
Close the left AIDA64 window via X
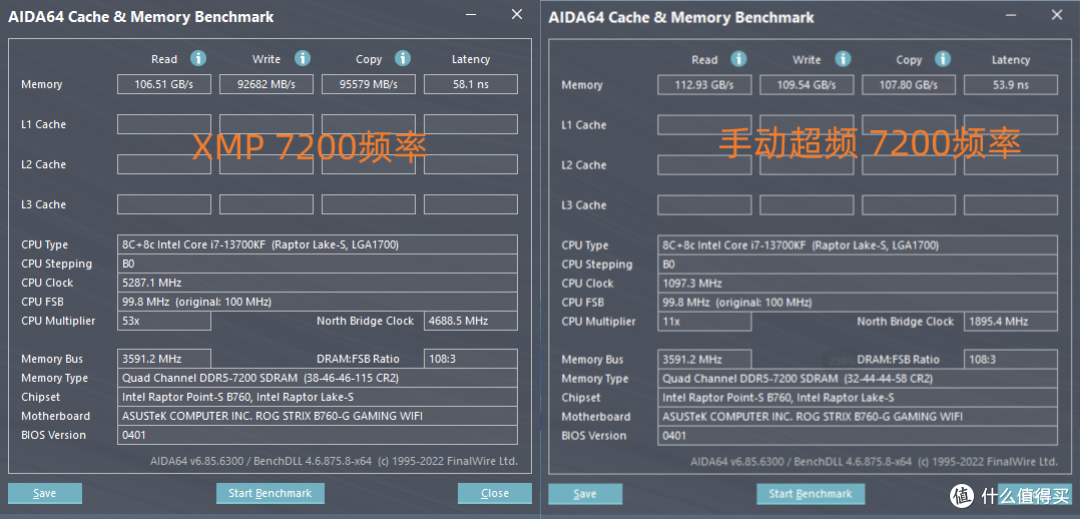coord(517,14)
